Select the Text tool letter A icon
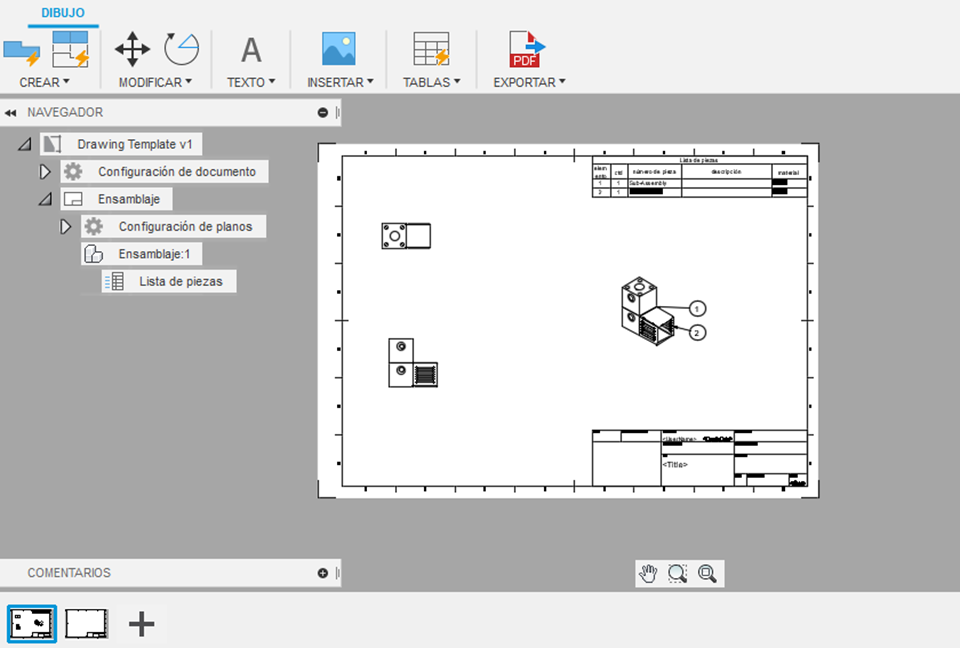960x648 pixels. coord(251,50)
